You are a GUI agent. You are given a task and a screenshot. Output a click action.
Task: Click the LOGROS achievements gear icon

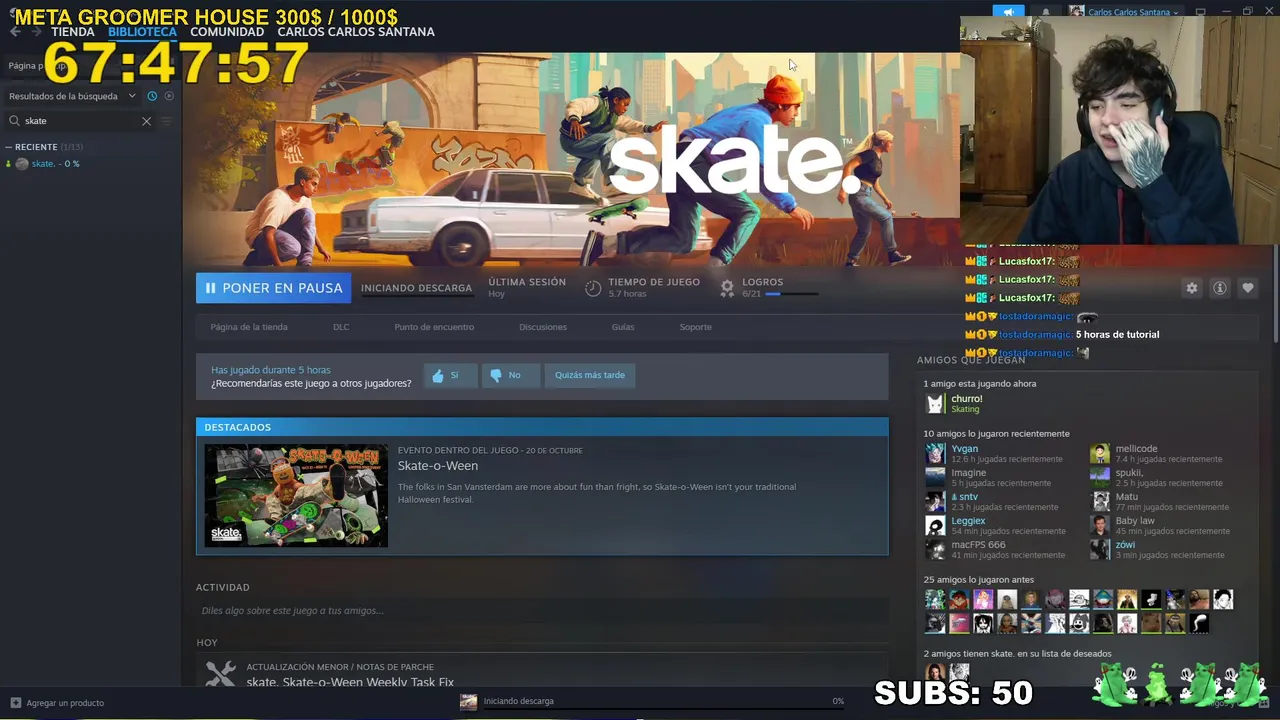727,288
